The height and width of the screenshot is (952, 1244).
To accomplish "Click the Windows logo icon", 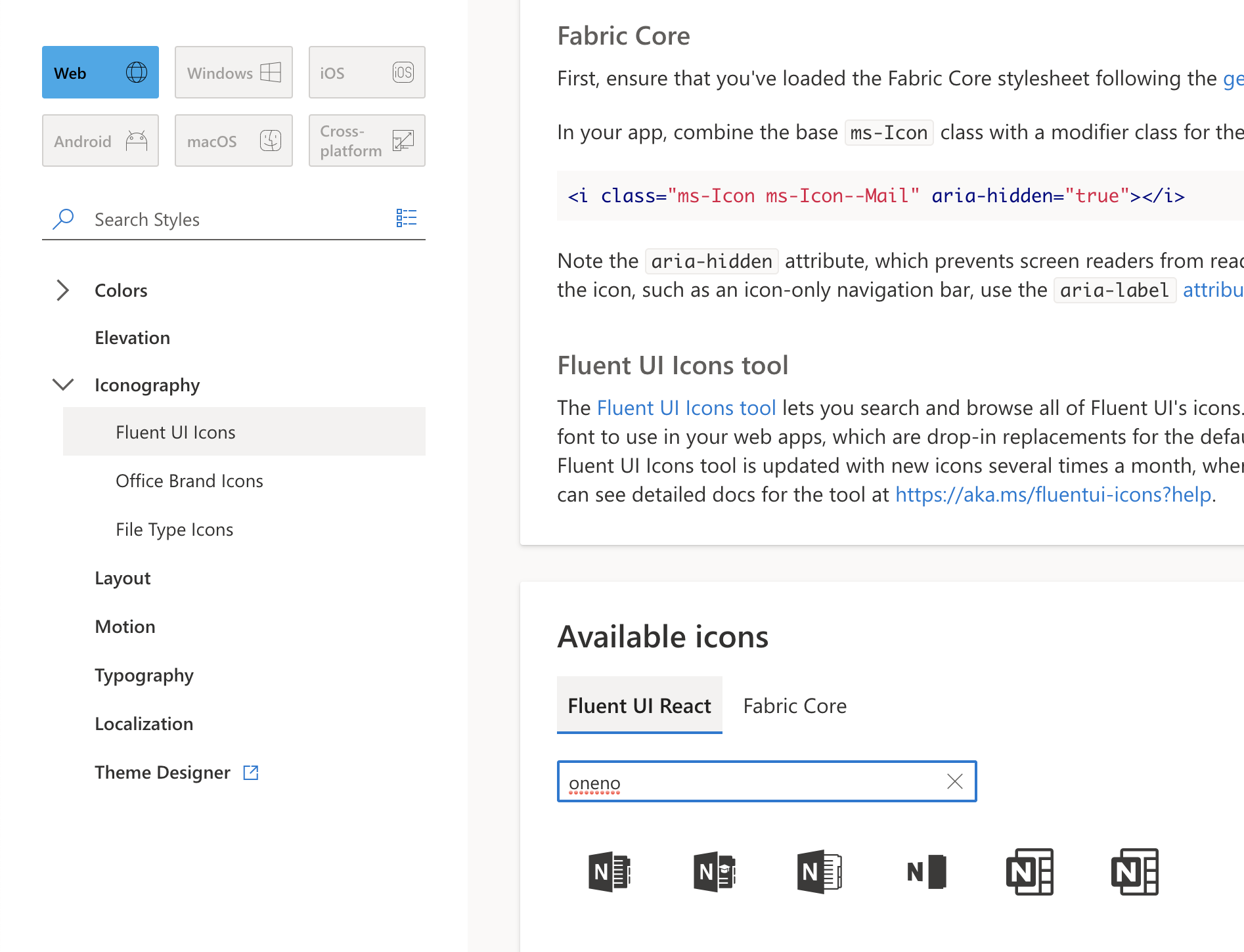I will click(271, 72).
